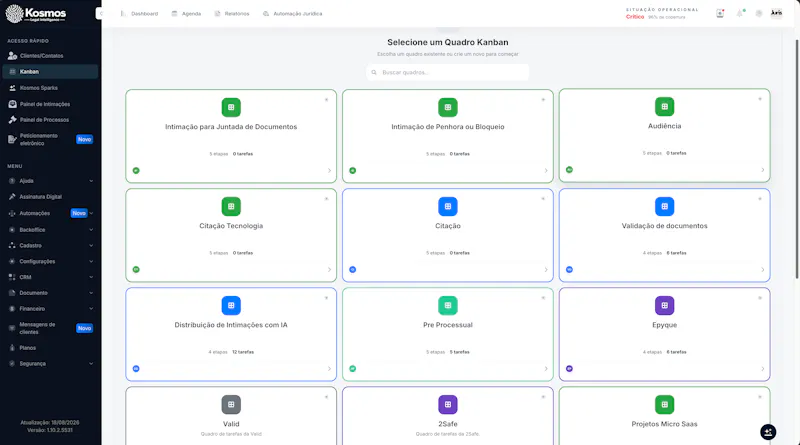The width and height of the screenshot is (800, 445).
Task: Click the Crítico operational status
Action: click(x=635, y=17)
